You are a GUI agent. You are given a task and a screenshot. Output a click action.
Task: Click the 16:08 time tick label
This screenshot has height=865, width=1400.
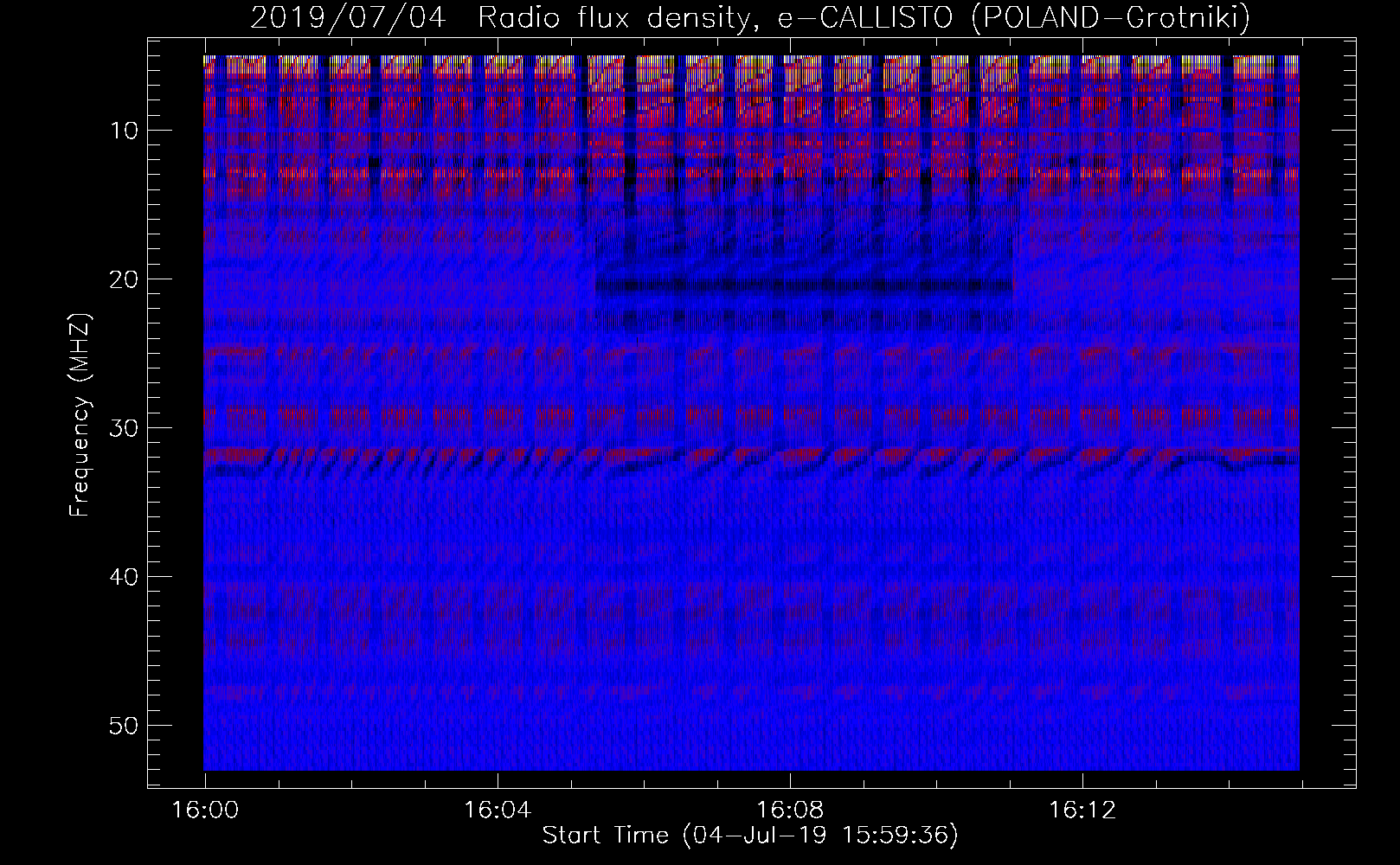(x=790, y=811)
